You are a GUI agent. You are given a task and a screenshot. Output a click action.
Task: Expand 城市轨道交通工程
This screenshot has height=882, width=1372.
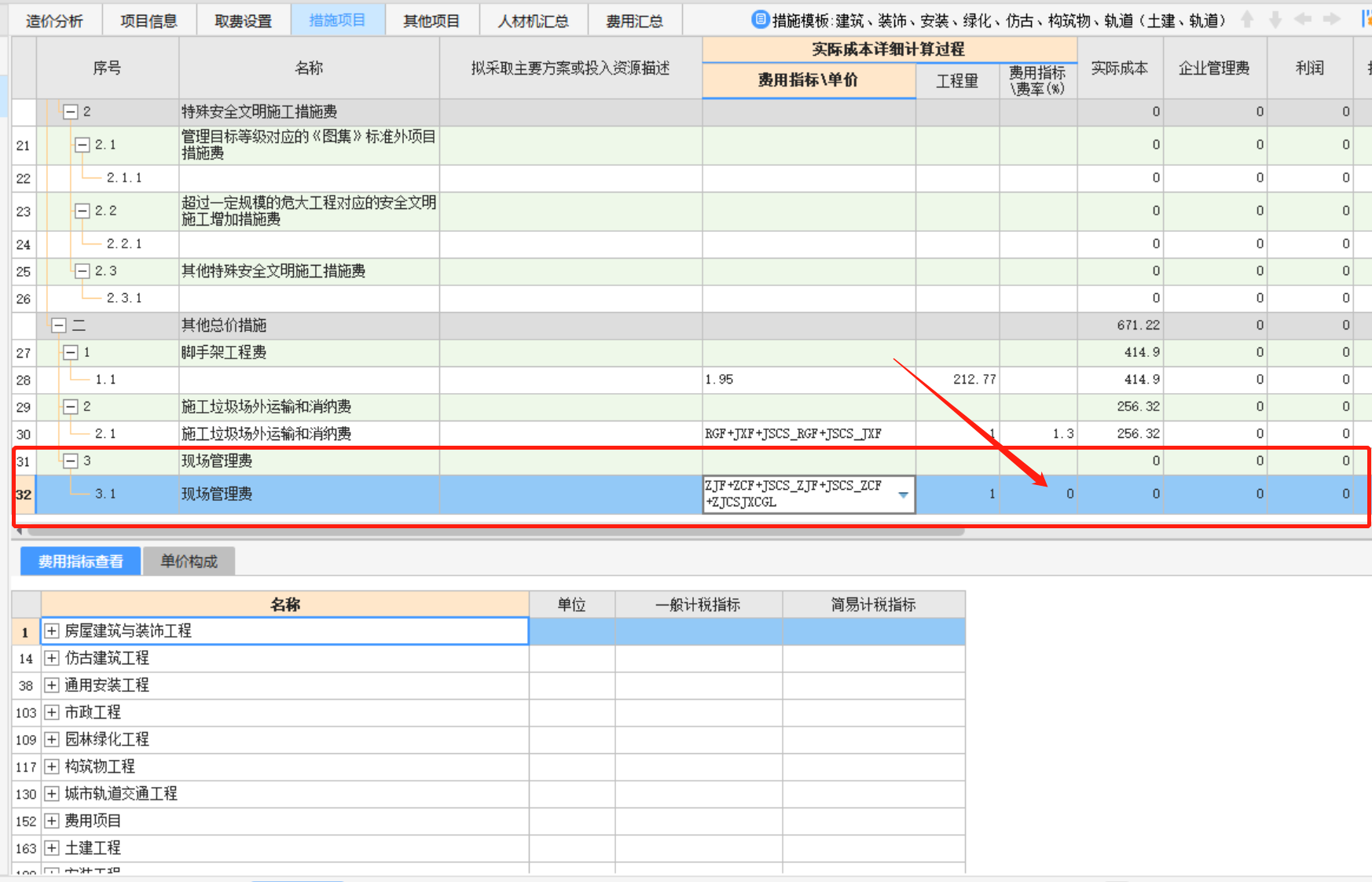coord(52,794)
